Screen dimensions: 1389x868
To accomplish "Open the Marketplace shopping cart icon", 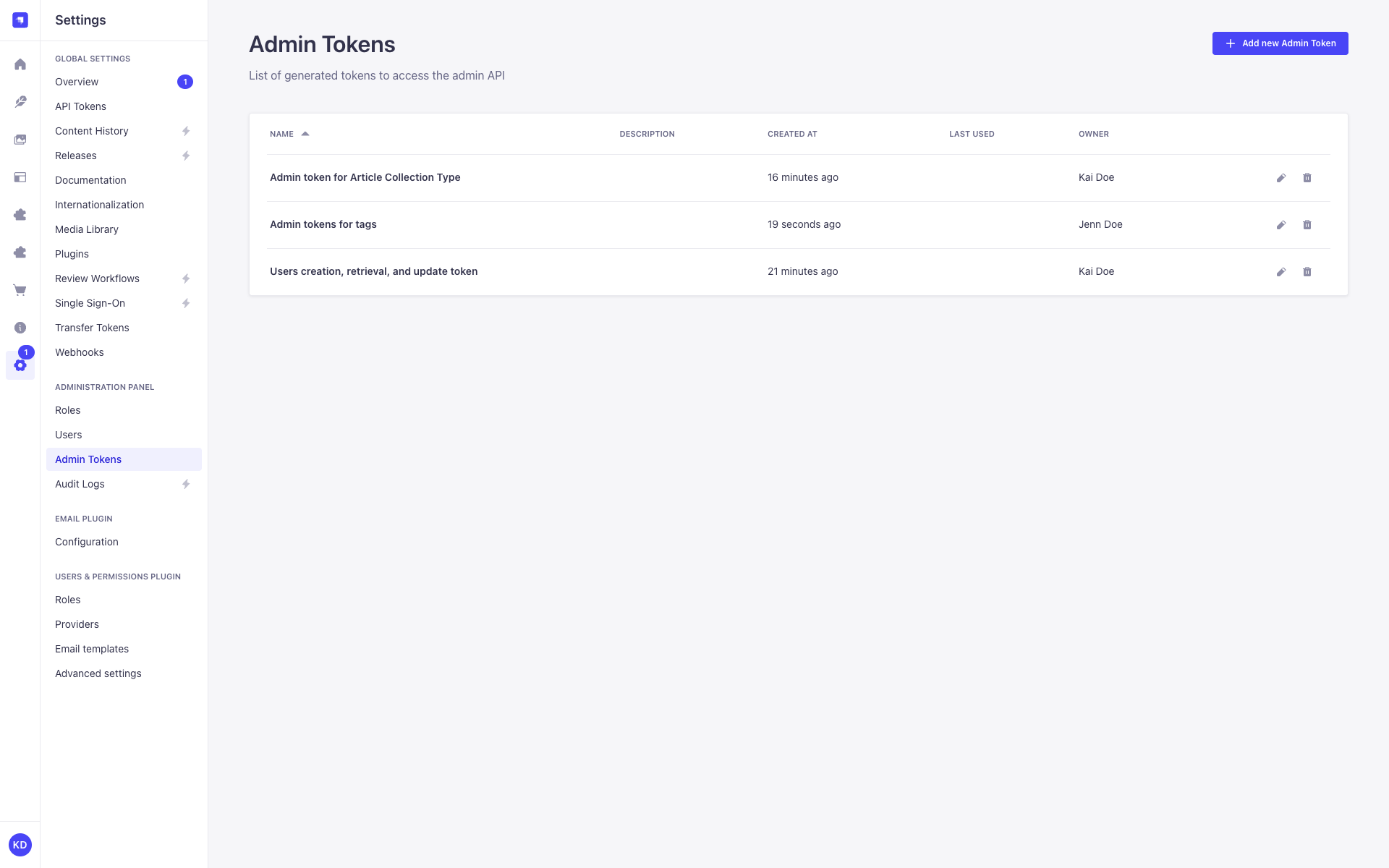I will pos(20,289).
